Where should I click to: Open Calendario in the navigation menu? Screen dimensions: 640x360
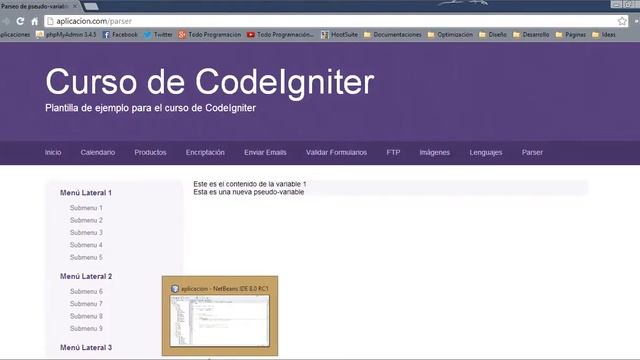(98, 152)
